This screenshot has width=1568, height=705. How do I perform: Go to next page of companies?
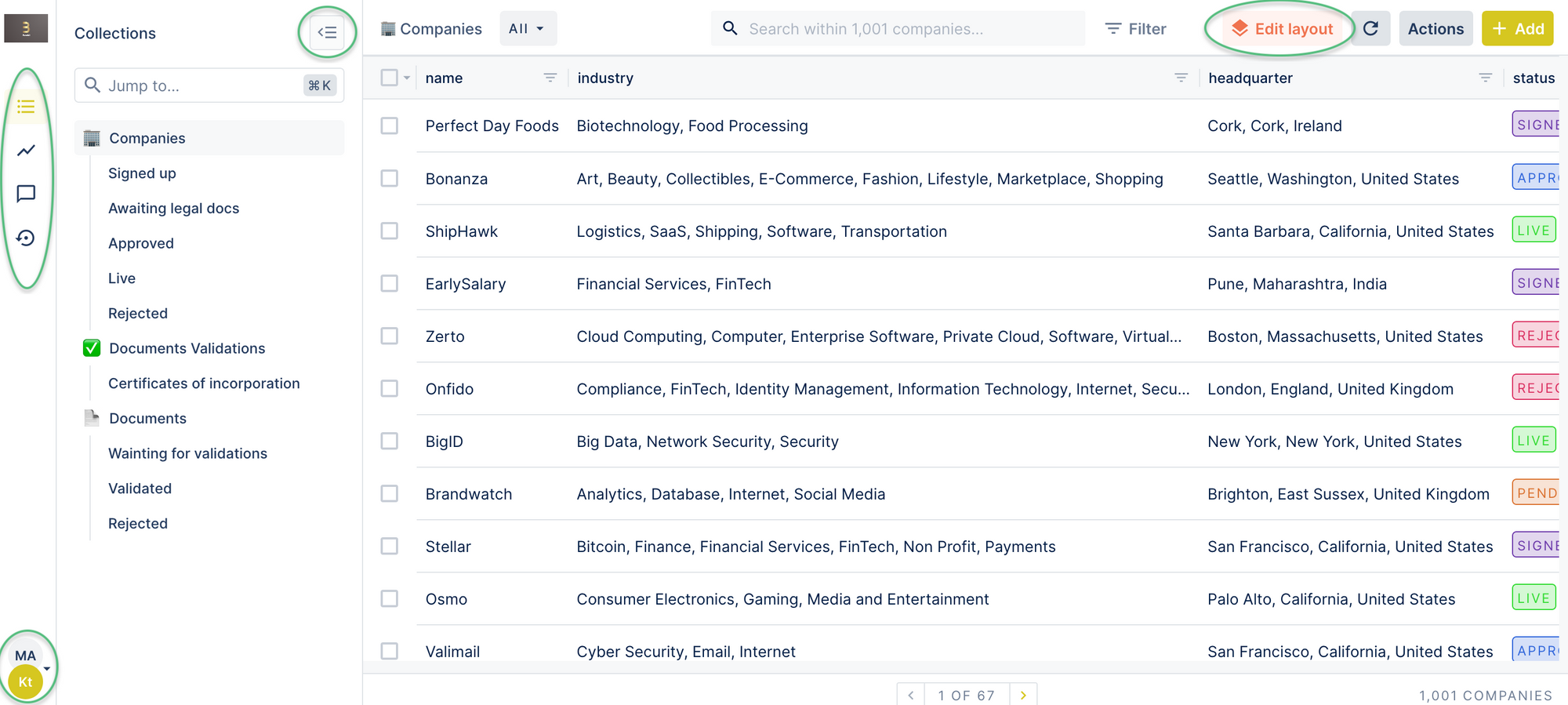[x=1023, y=695]
